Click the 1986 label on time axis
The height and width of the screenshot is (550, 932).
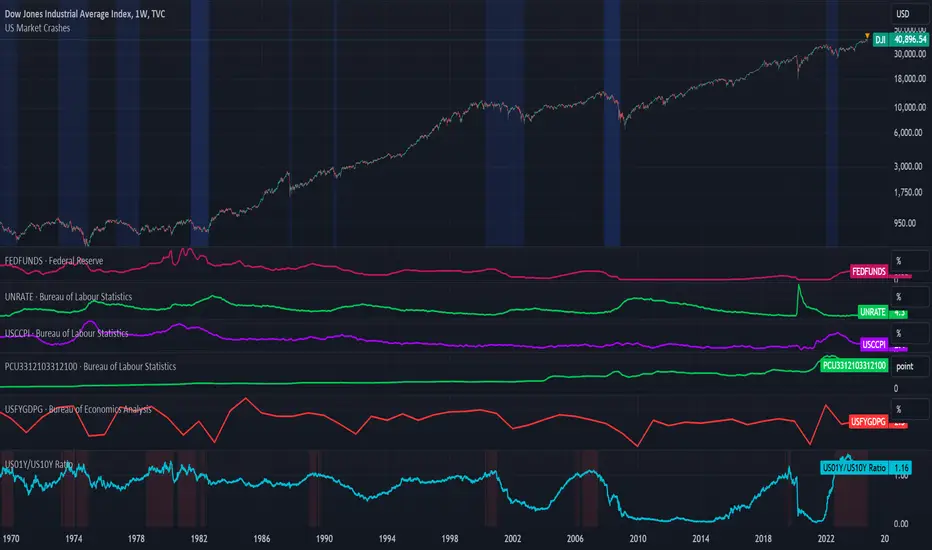[x=262, y=538]
